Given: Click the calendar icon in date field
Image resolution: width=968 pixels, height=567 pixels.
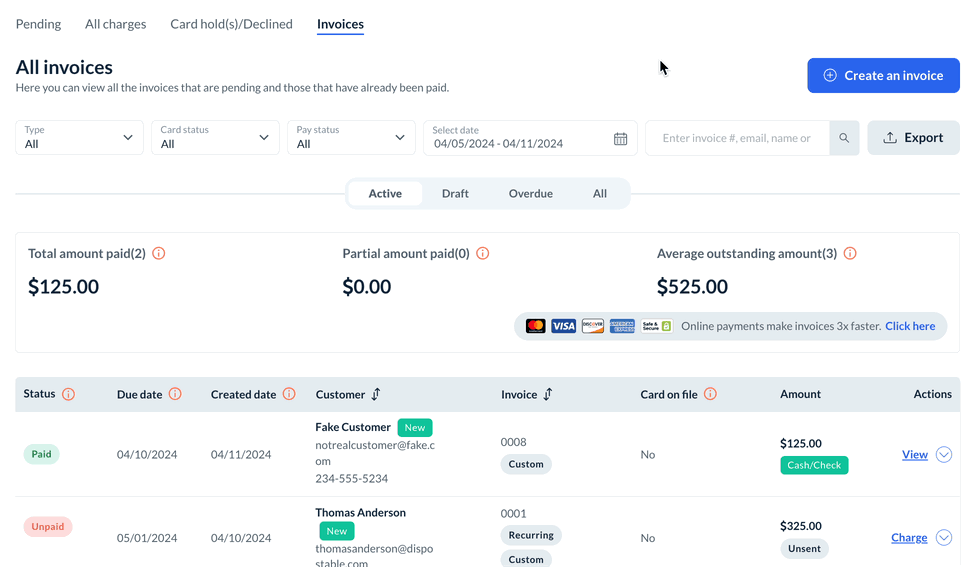Looking at the screenshot, I should (620, 139).
